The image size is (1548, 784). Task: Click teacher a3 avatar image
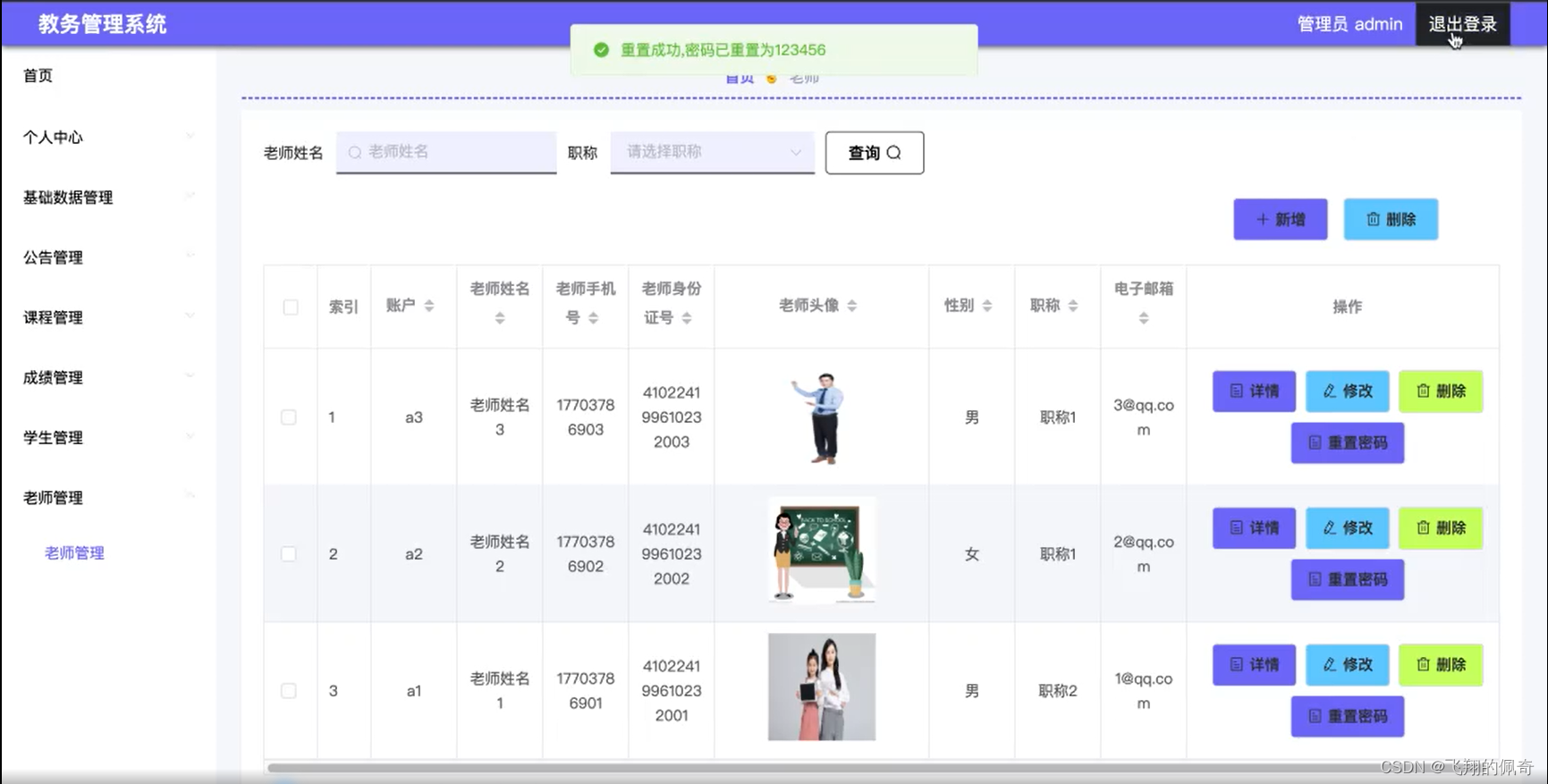822,417
